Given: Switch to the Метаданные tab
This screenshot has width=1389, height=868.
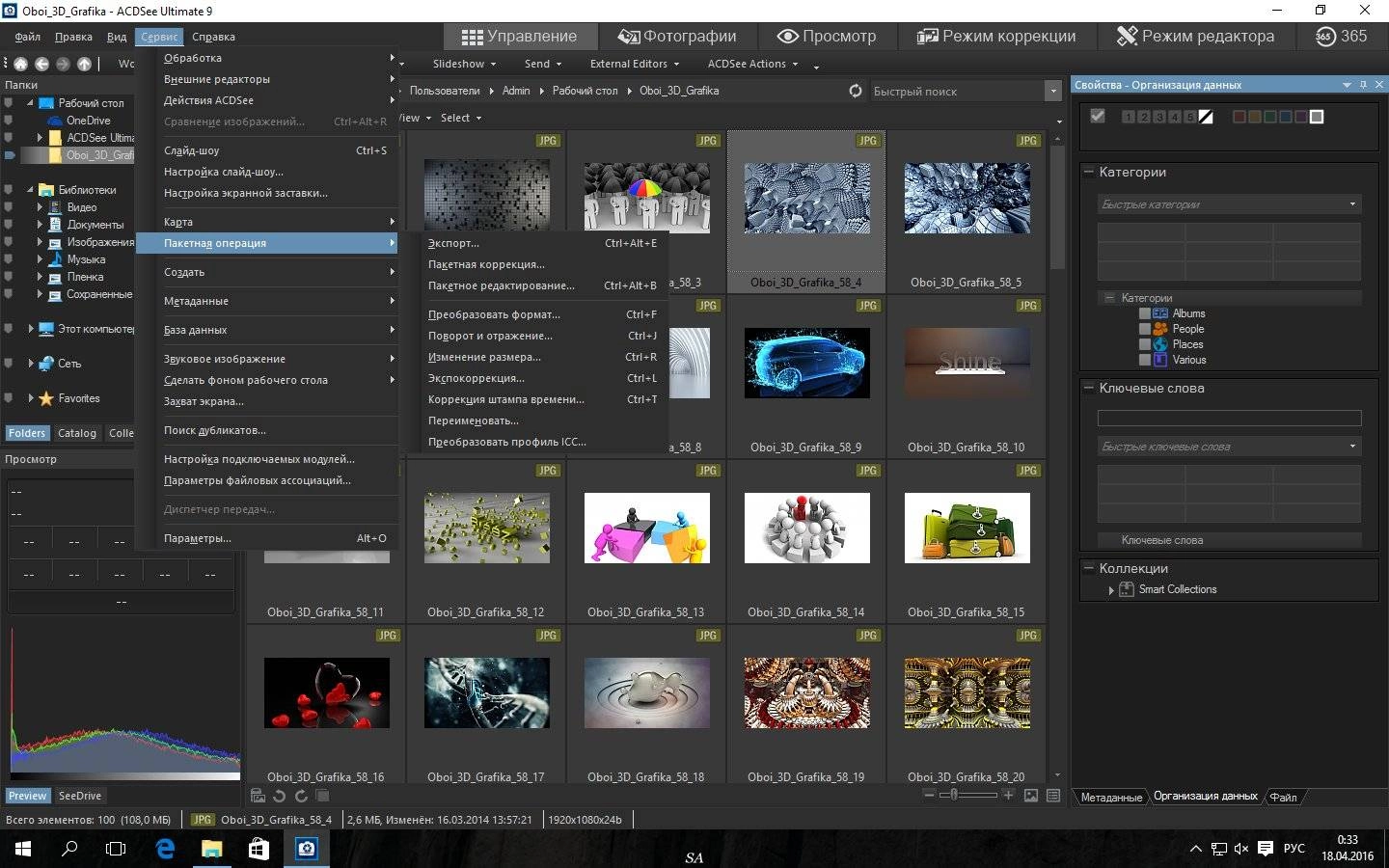Looking at the screenshot, I should [x=1111, y=797].
